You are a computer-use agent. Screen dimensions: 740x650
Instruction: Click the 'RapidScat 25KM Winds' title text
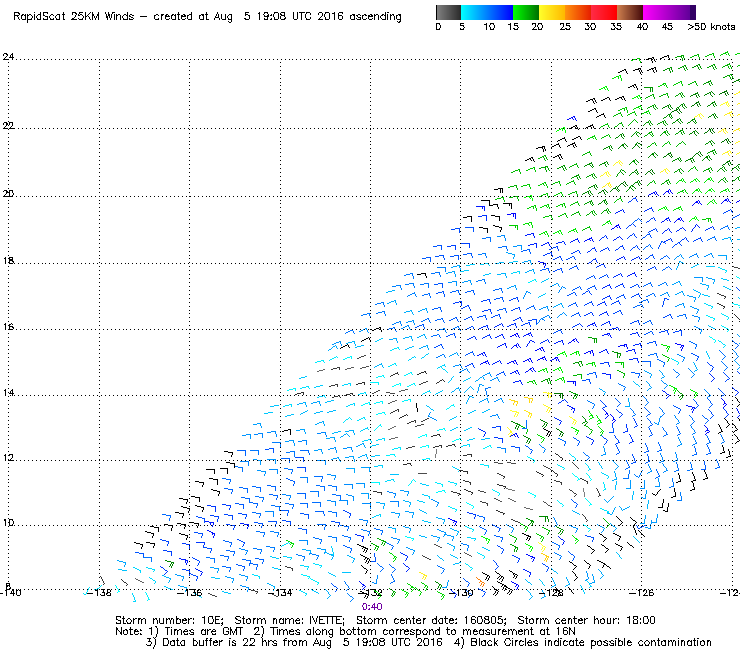[x=74, y=17]
